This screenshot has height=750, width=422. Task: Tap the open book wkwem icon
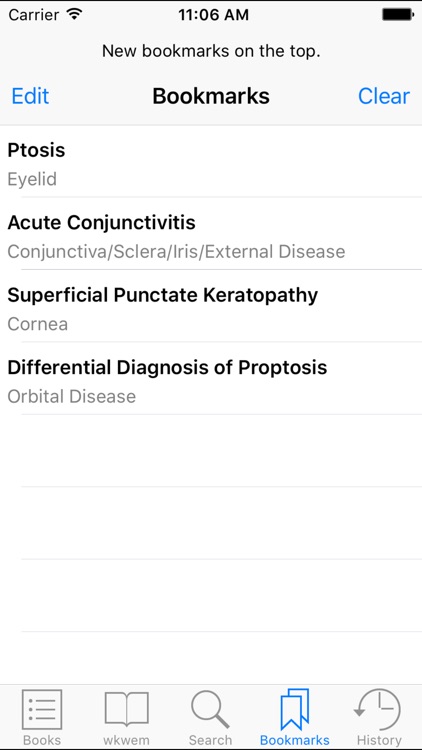pyautogui.click(x=126, y=709)
